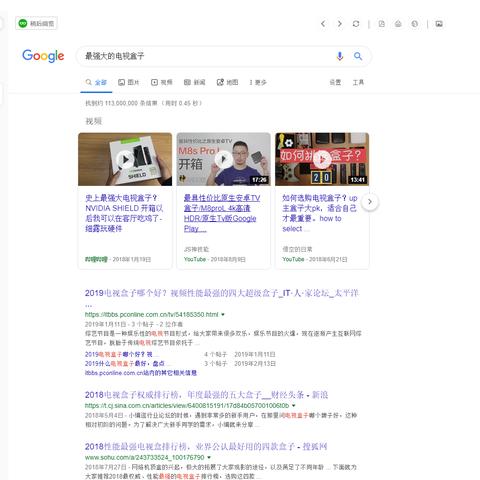Open the 史上最强大电视盒子 NVIDIA SHIELD video link
480x480 pixels.
124,213
